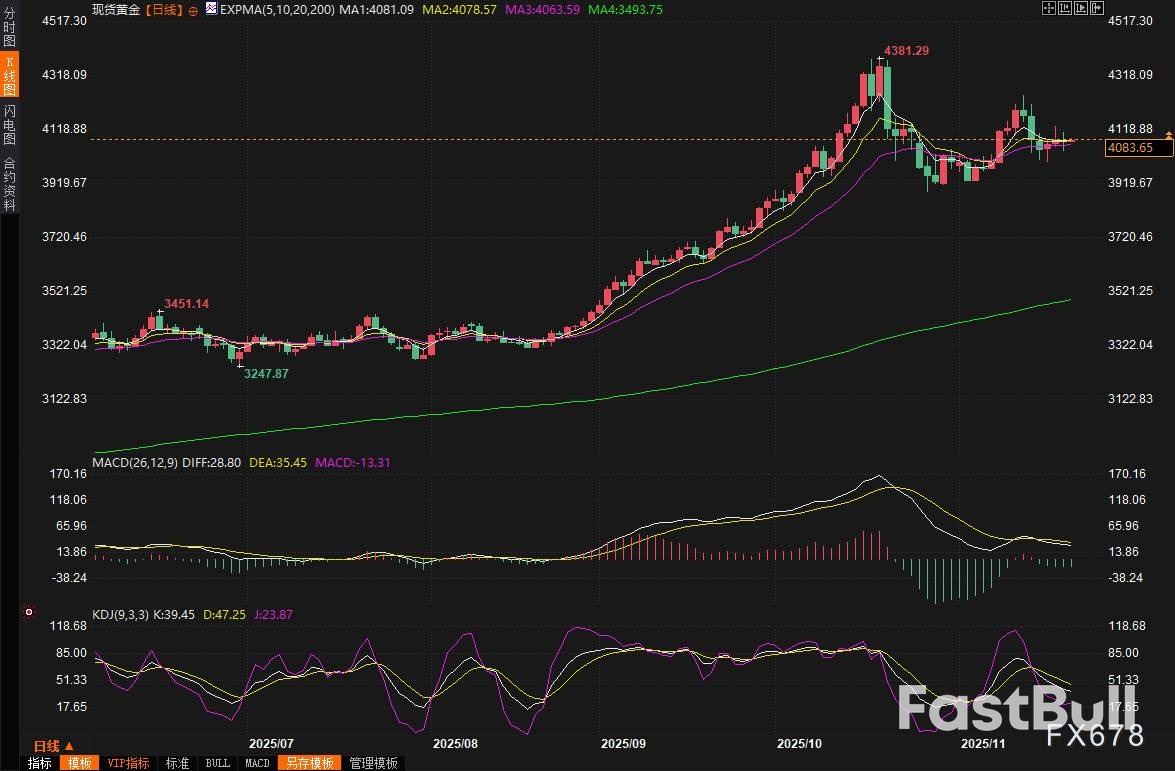Toggle the 模板 template mode button
The height and width of the screenshot is (771, 1175).
(78, 763)
